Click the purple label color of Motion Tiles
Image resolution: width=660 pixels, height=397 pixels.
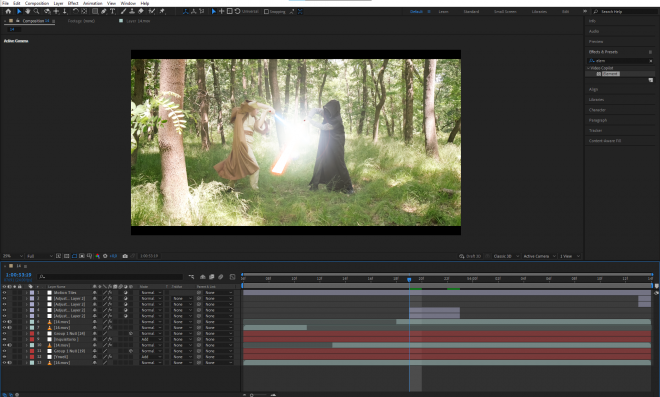pos(32,293)
